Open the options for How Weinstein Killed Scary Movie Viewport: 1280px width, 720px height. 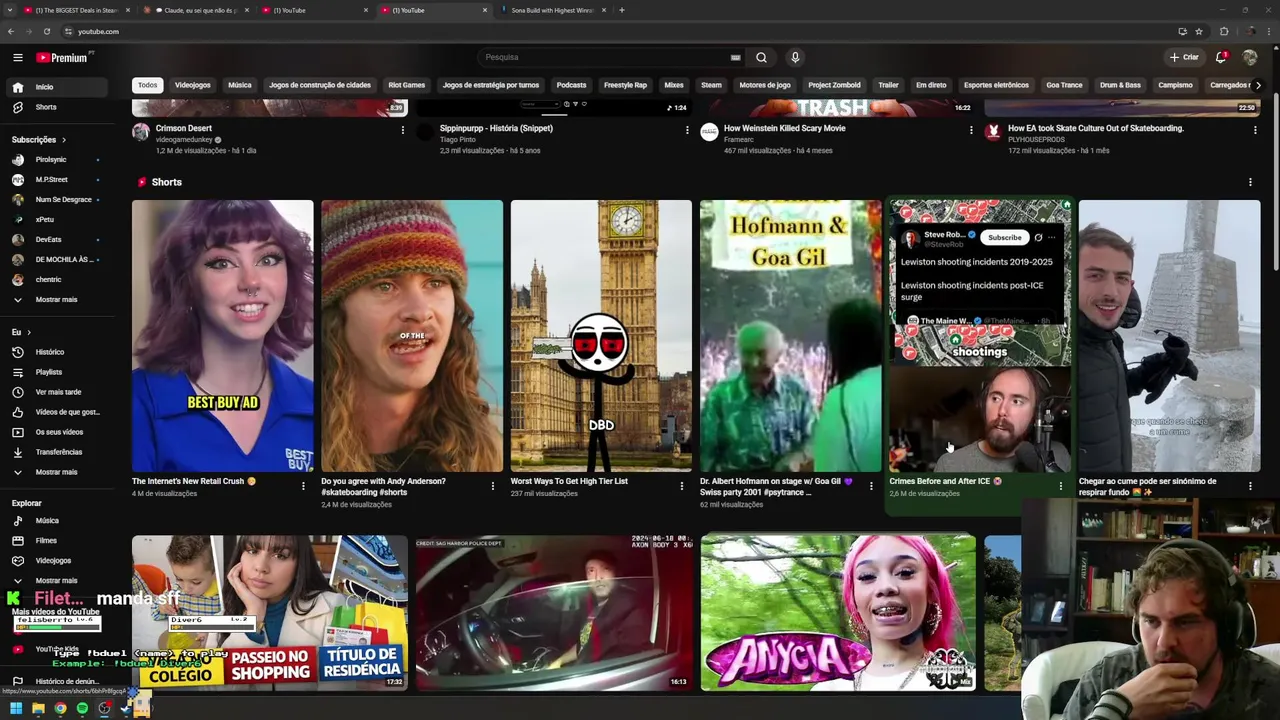tap(971, 130)
